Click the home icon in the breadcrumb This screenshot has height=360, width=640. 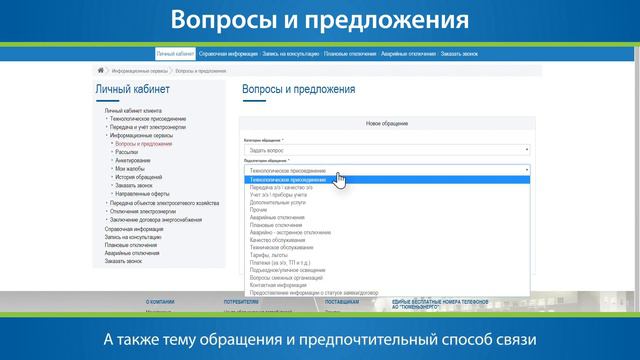click(x=100, y=71)
